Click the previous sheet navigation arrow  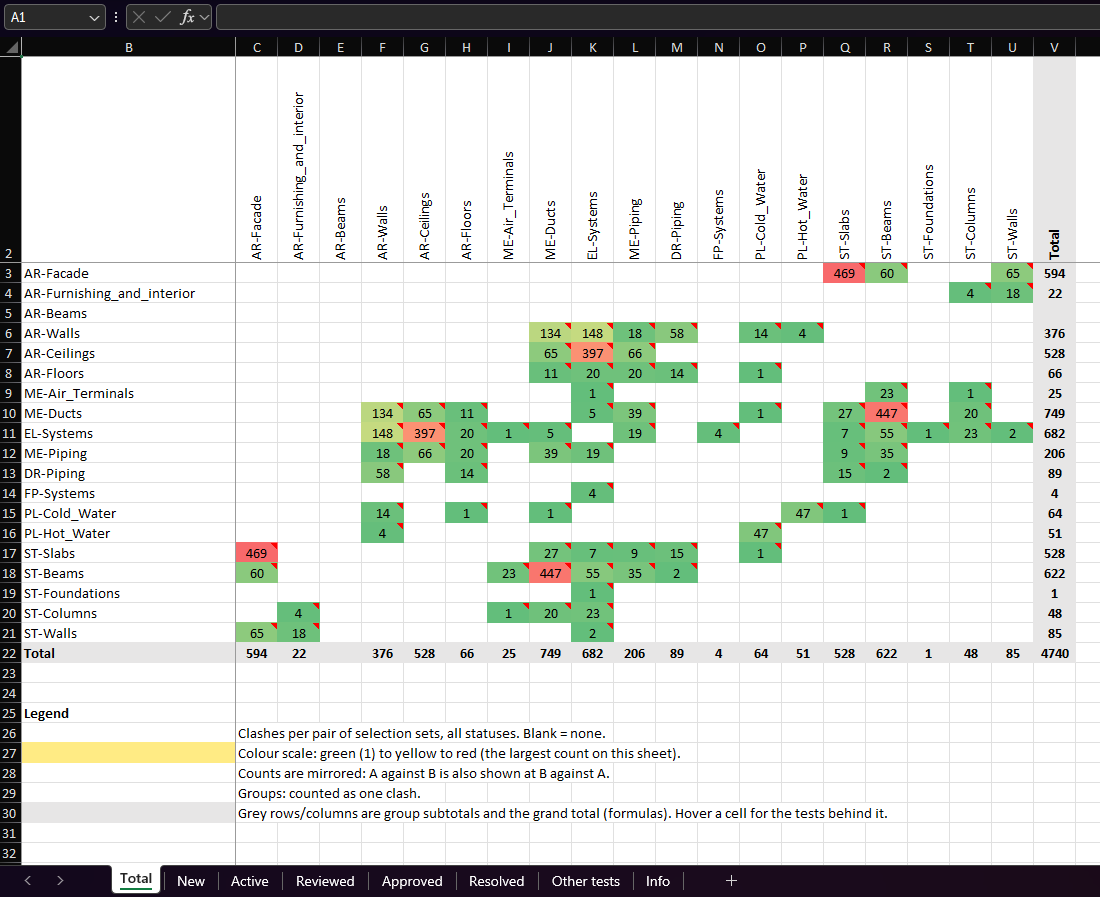[27, 881]
